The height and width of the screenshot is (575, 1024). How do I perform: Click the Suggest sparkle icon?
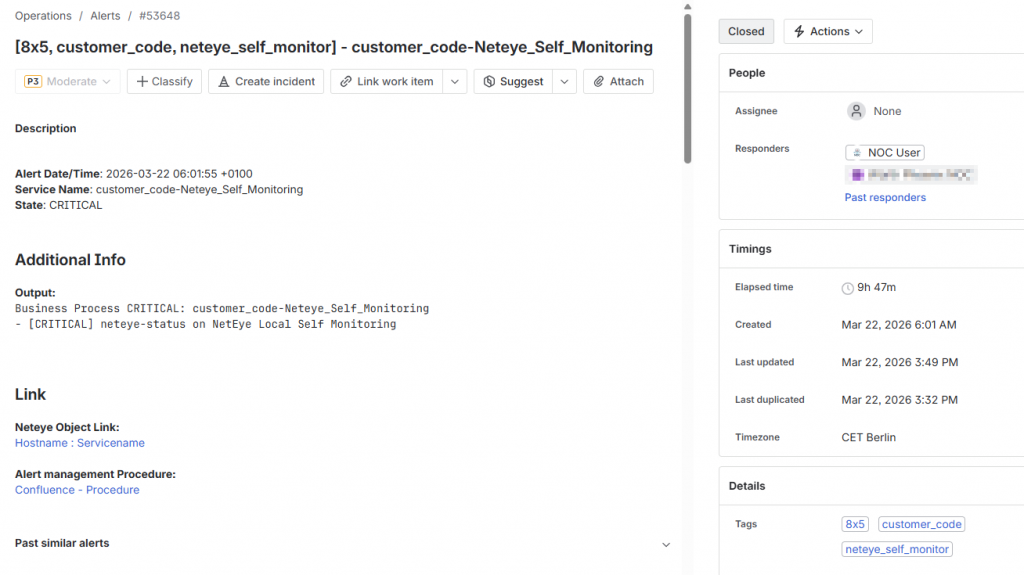click(x=489, y=82)
